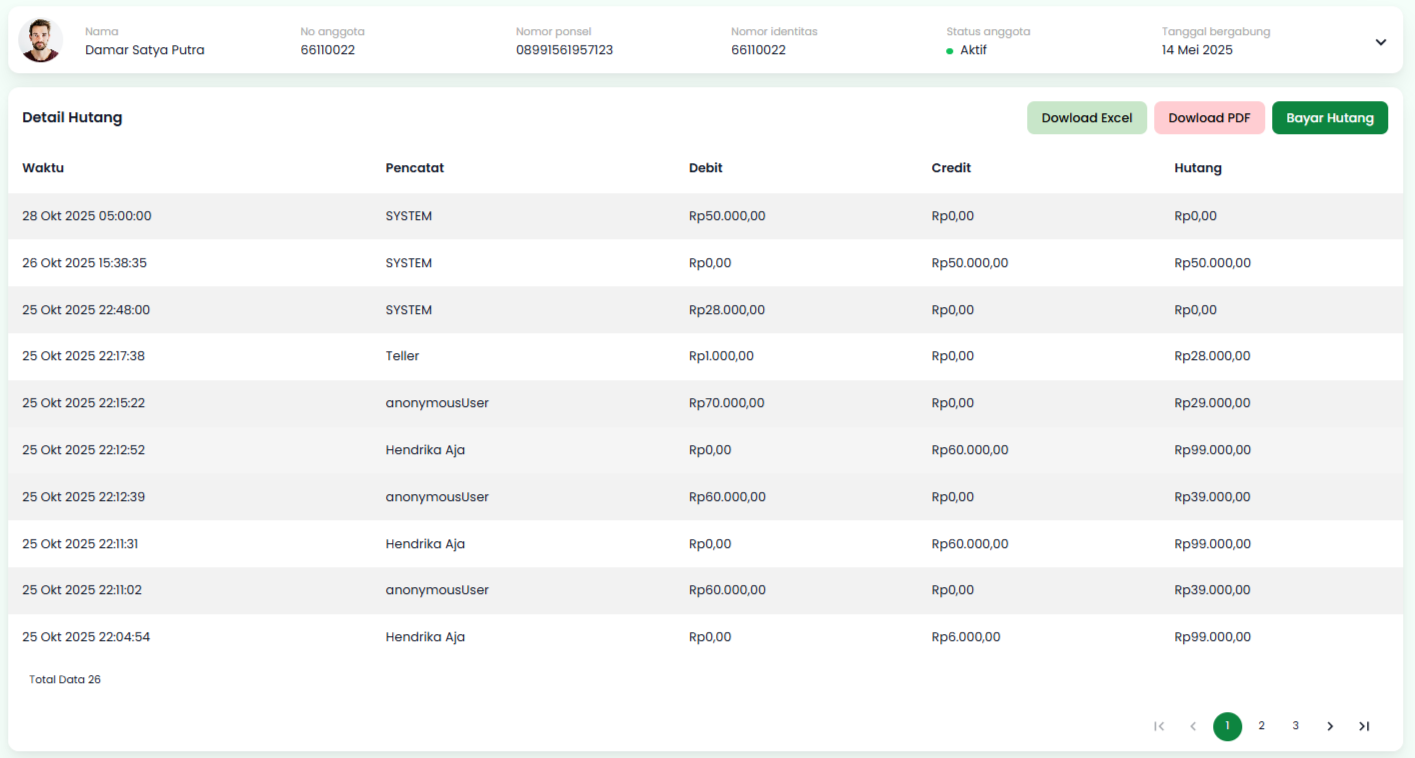Jump to last page icon

[x=1363, y=726]
